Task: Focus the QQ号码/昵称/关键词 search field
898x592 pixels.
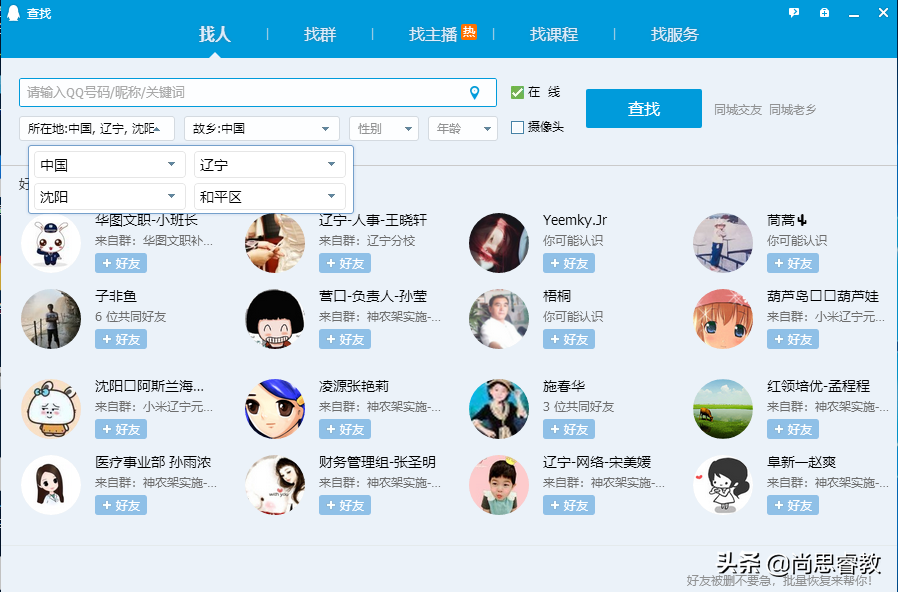Action: [x=258, y=93]
